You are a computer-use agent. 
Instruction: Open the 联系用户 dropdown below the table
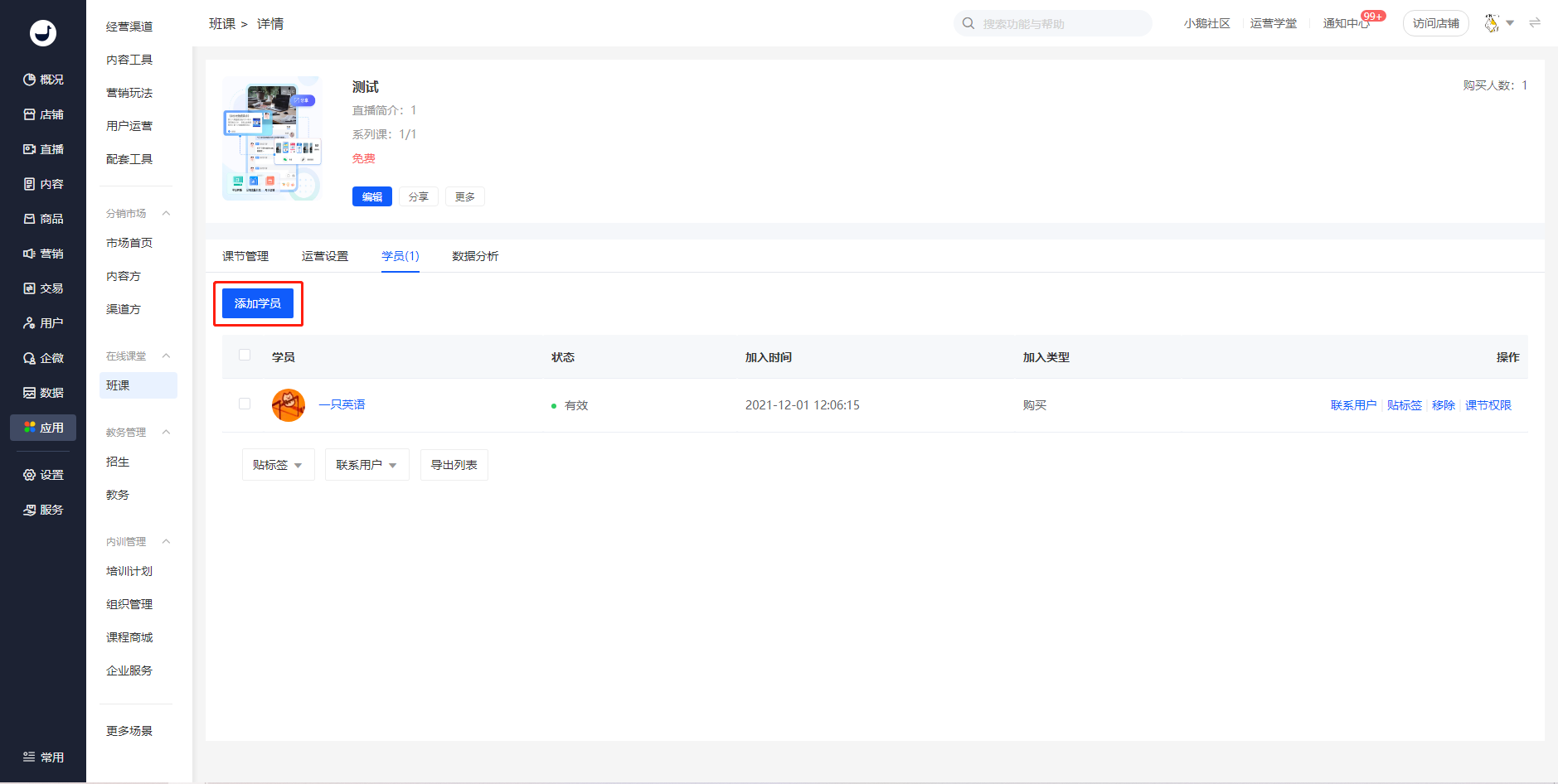click(367, 465)
